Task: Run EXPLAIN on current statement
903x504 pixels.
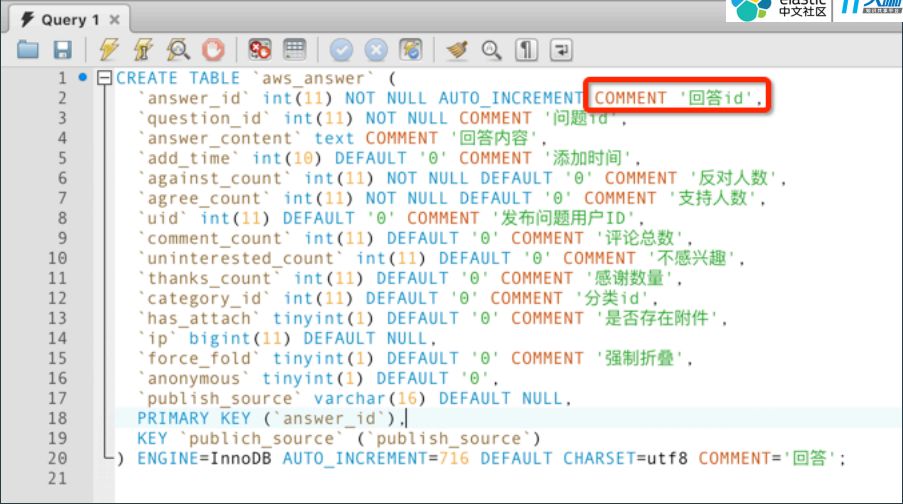Action: pyautogui.click(x=178, y=50)
